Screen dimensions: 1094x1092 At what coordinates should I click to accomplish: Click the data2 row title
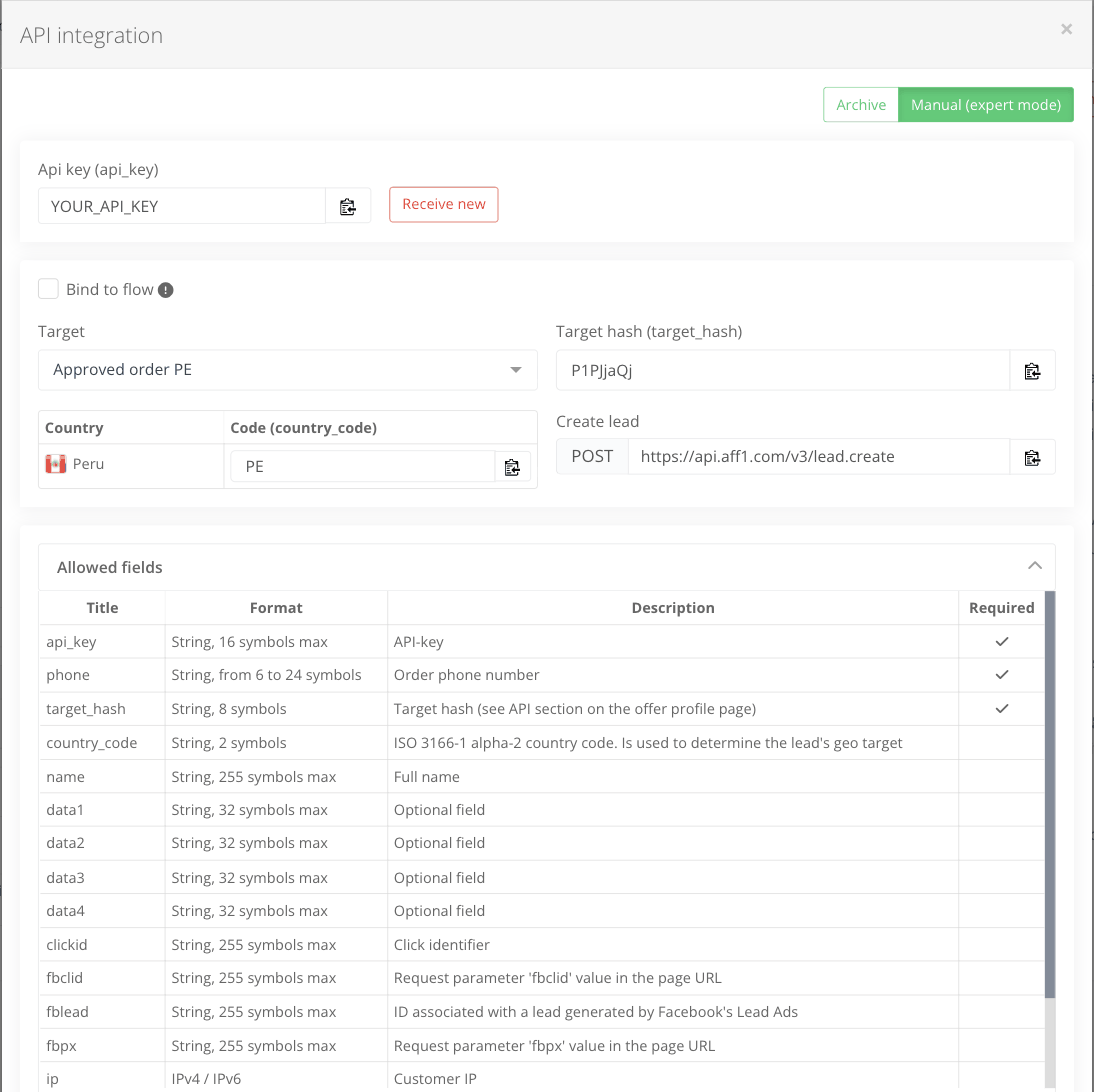65,843
